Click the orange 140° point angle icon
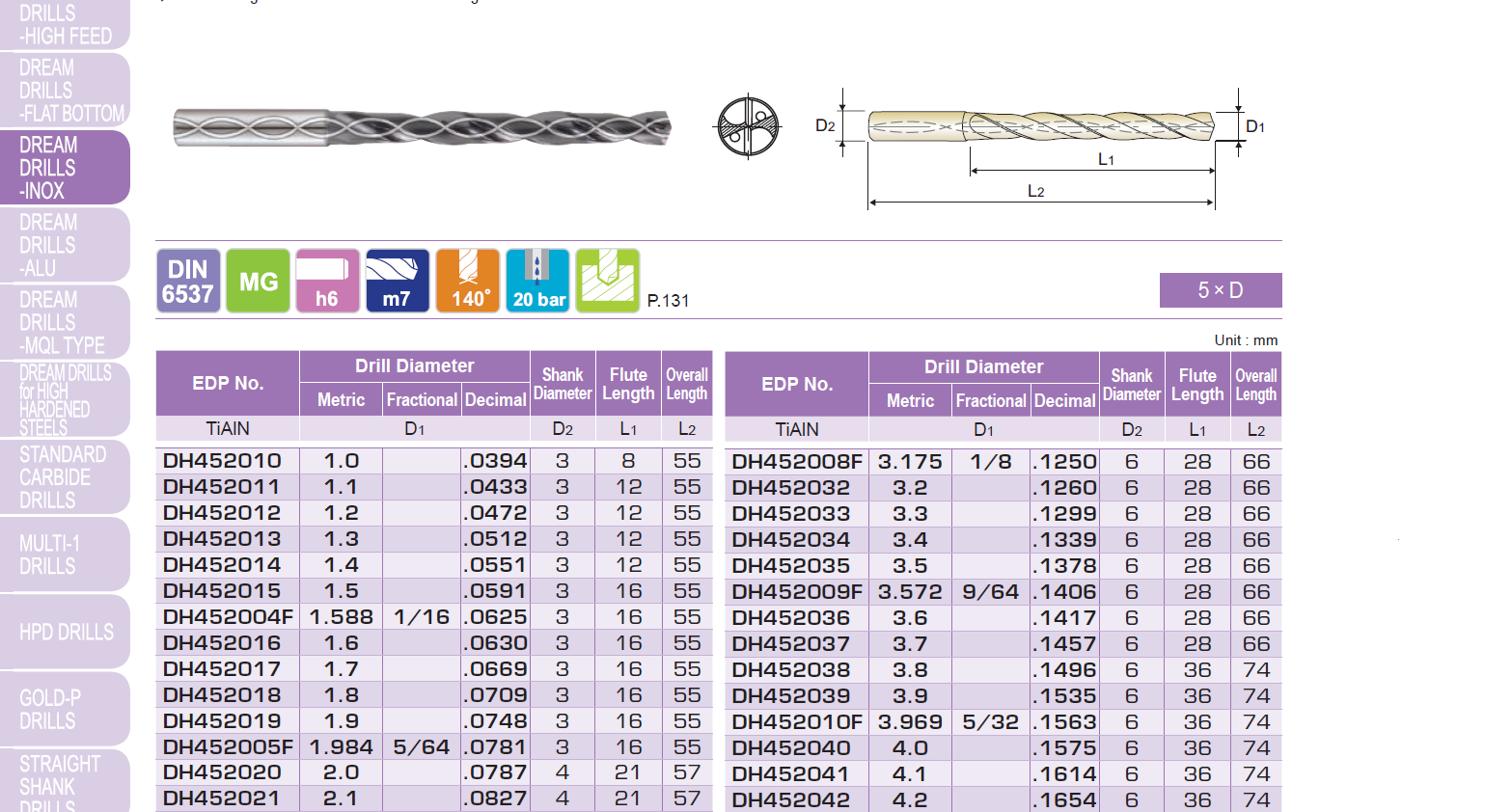Image resolution: width=1512 pixels, height=812 pixels. pyautogui.click(x=468, y=281)
